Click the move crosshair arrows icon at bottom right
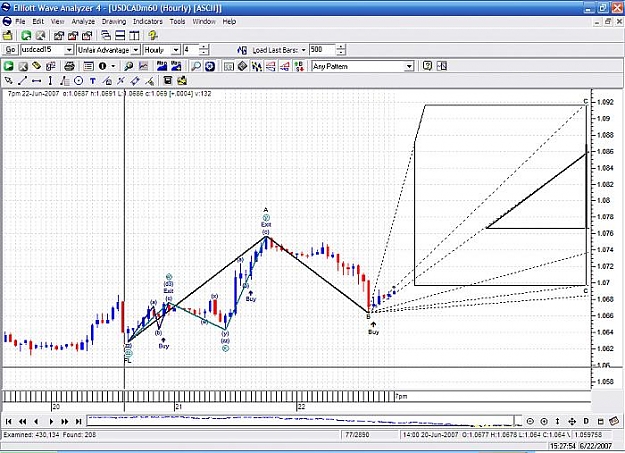The width and height of the screenshot is (625, 453). click(572, 421)
